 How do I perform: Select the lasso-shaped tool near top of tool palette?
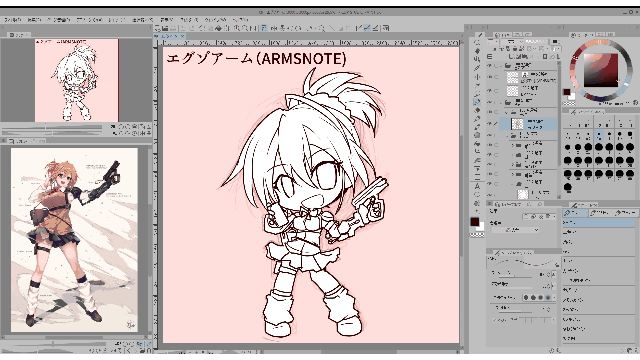(x=477, y=59)
